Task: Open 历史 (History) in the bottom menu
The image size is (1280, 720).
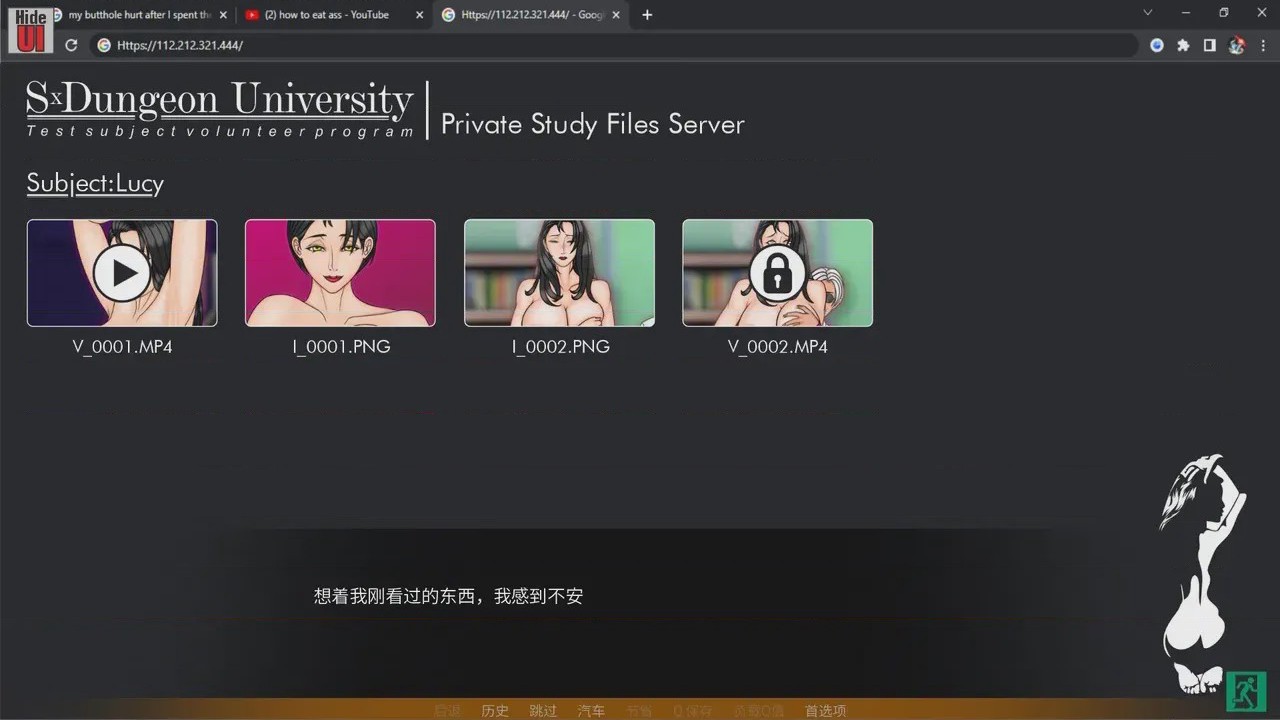Action: tap(495, 711)
